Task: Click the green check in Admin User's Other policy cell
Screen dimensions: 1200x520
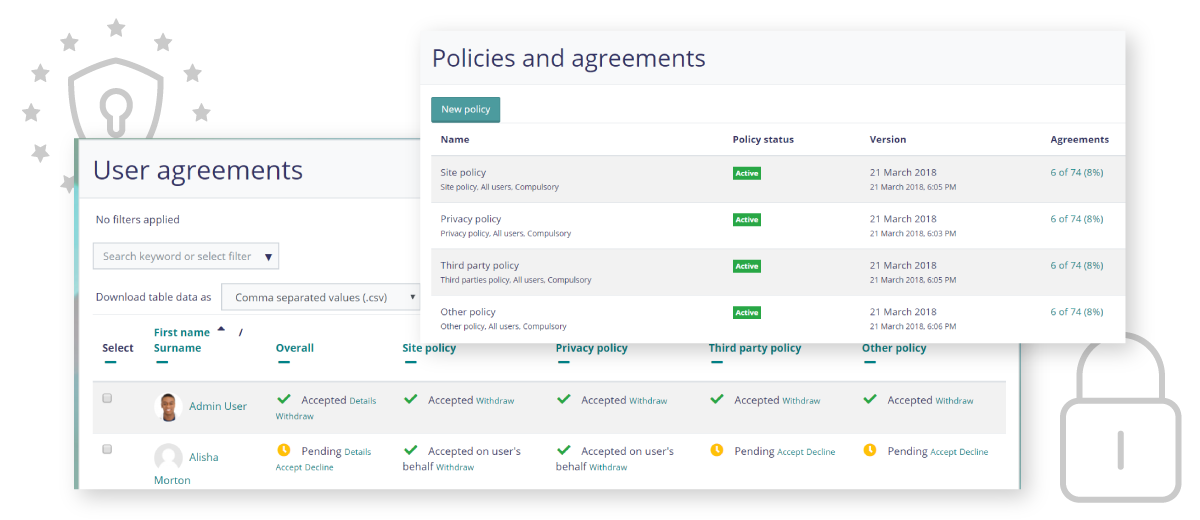Action: point(869,399)
